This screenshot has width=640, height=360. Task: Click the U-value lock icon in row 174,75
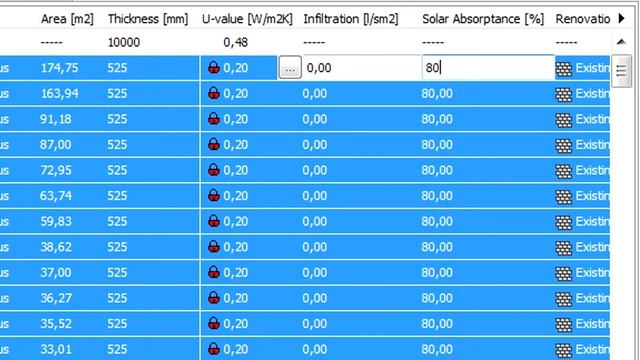point(214,67)
